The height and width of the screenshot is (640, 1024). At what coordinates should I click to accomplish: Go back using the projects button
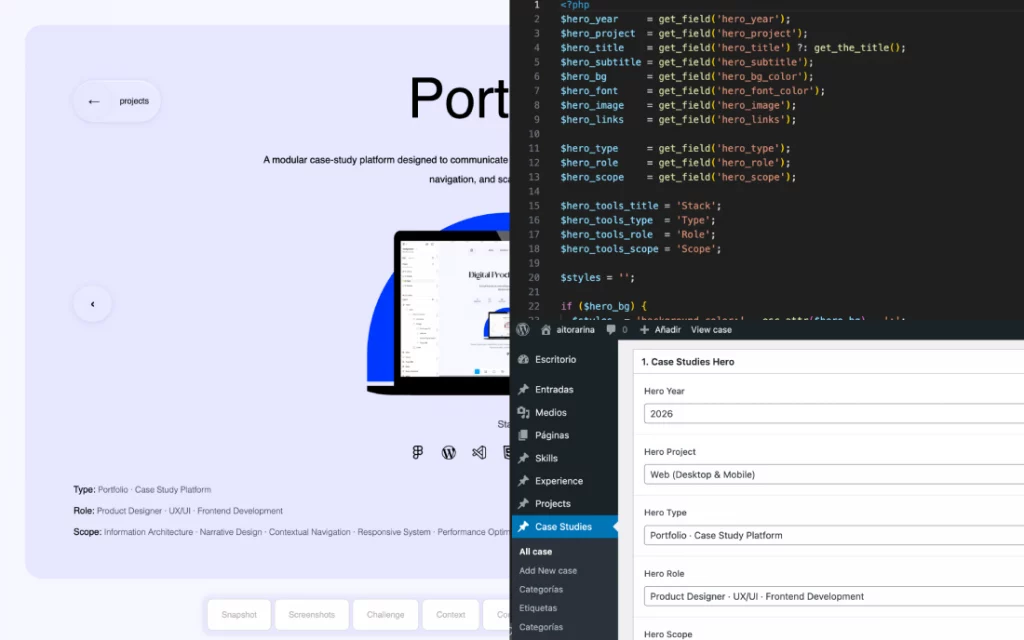coord(116,101)
